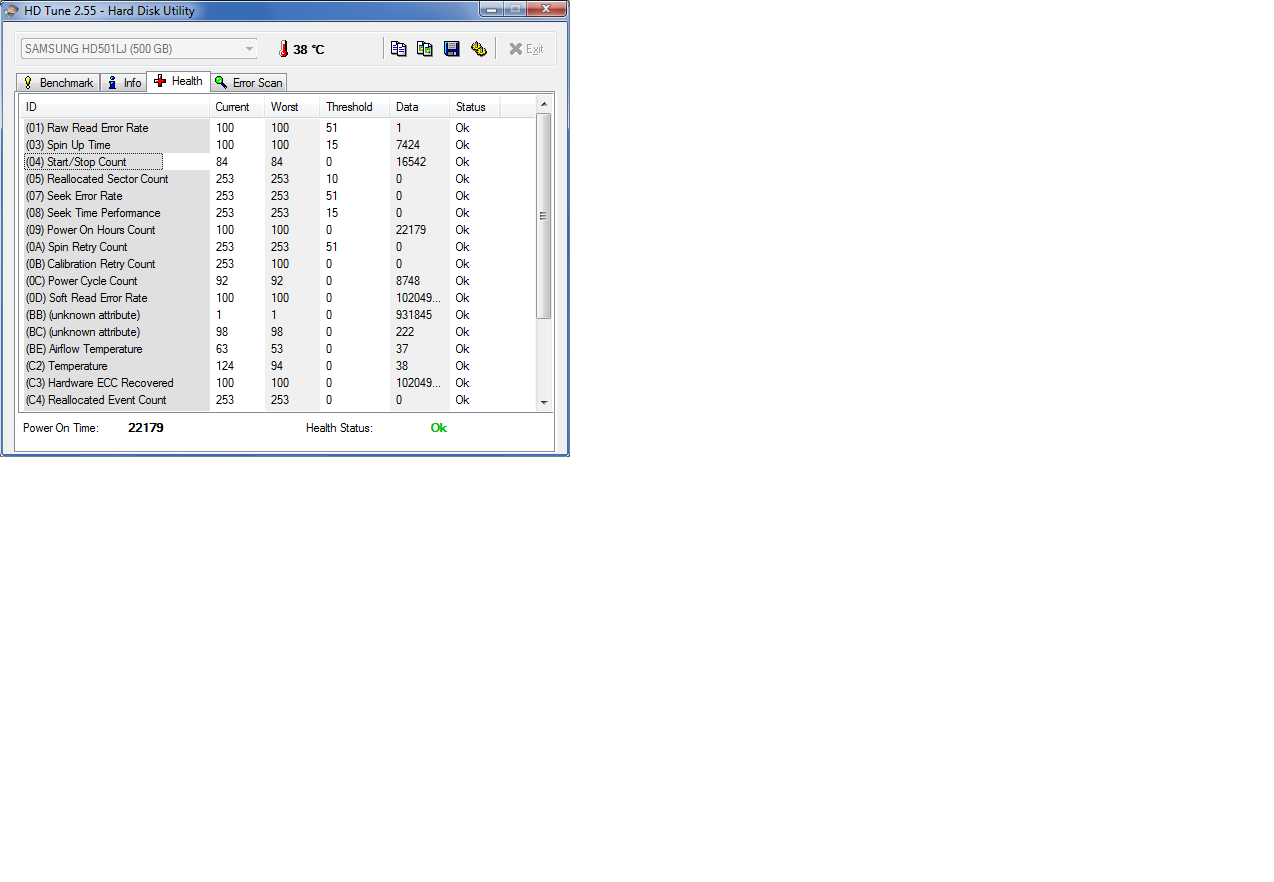1274x882 pixels.
Task: Switch to the Benchmark tab
Action: click(58, 83)
